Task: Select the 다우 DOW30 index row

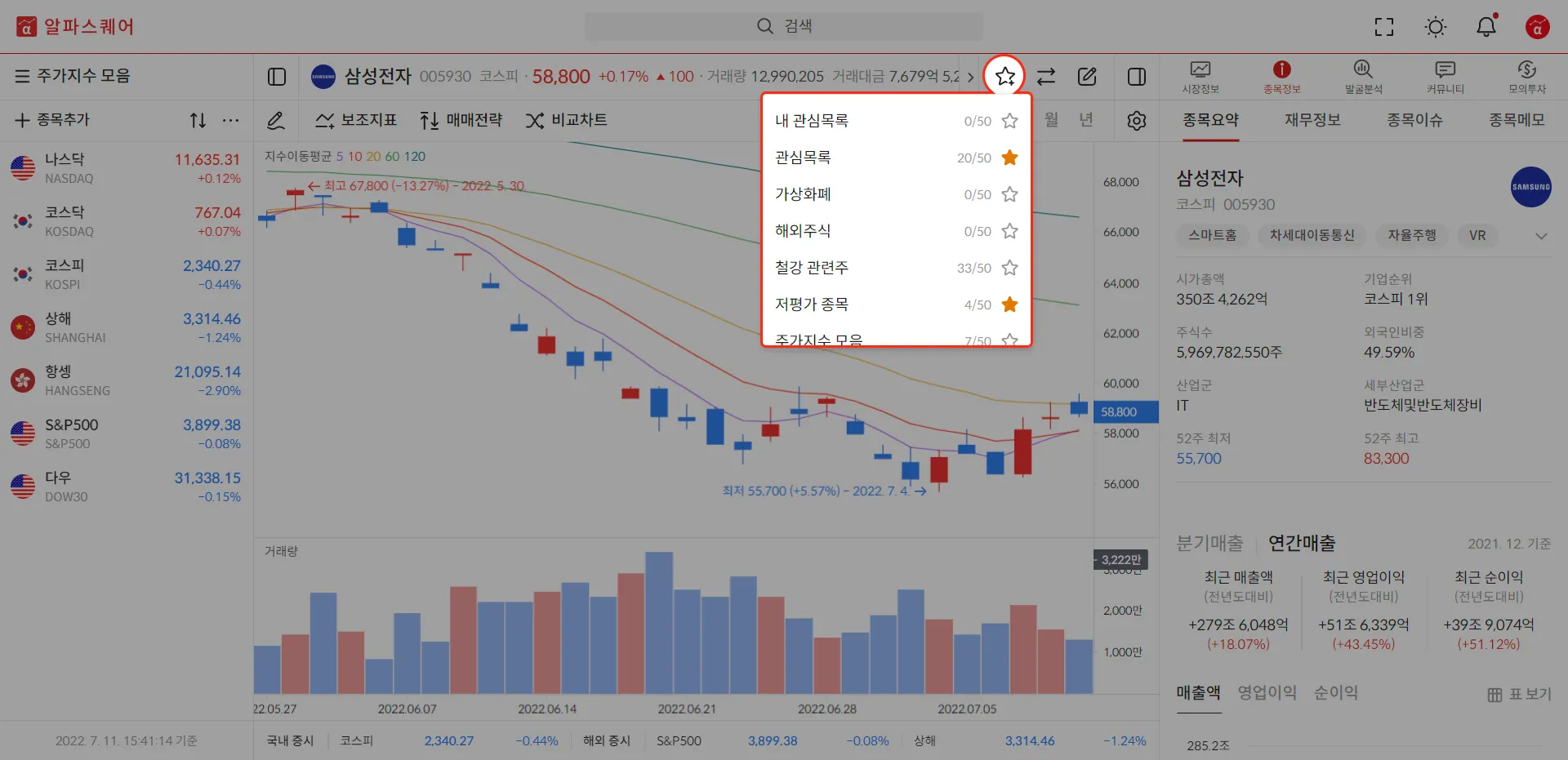Action: point(127,487)
